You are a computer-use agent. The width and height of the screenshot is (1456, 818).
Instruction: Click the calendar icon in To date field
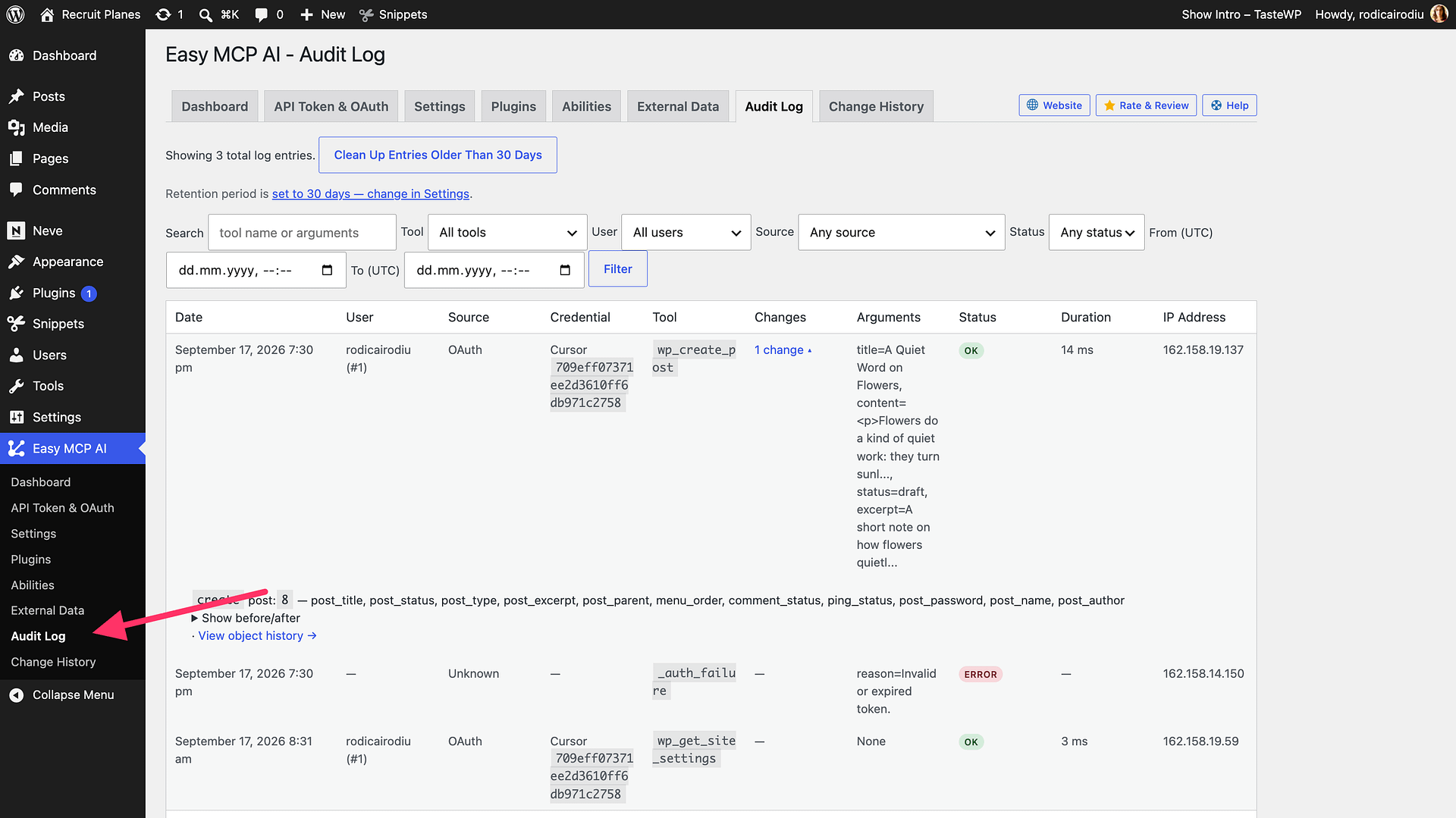pyautogui.click(x=565, y=270)
